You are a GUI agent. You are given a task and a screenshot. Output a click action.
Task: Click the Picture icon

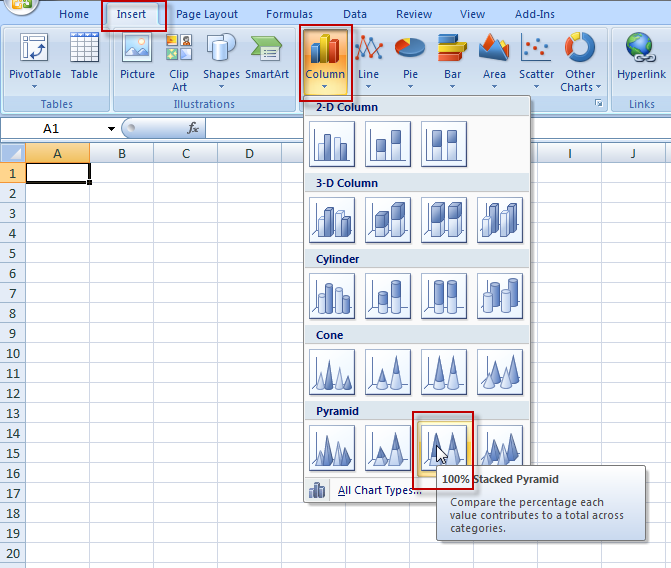click(x=137, y=48)
